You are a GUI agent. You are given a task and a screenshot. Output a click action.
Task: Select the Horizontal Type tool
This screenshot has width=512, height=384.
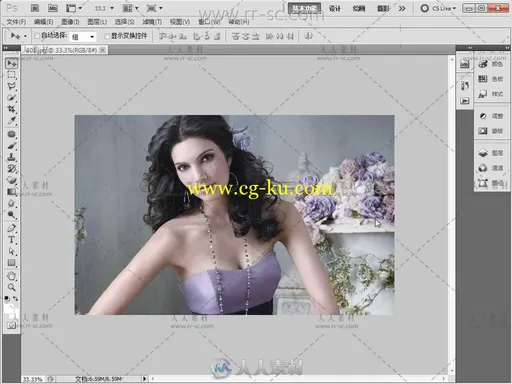[12, 240]
